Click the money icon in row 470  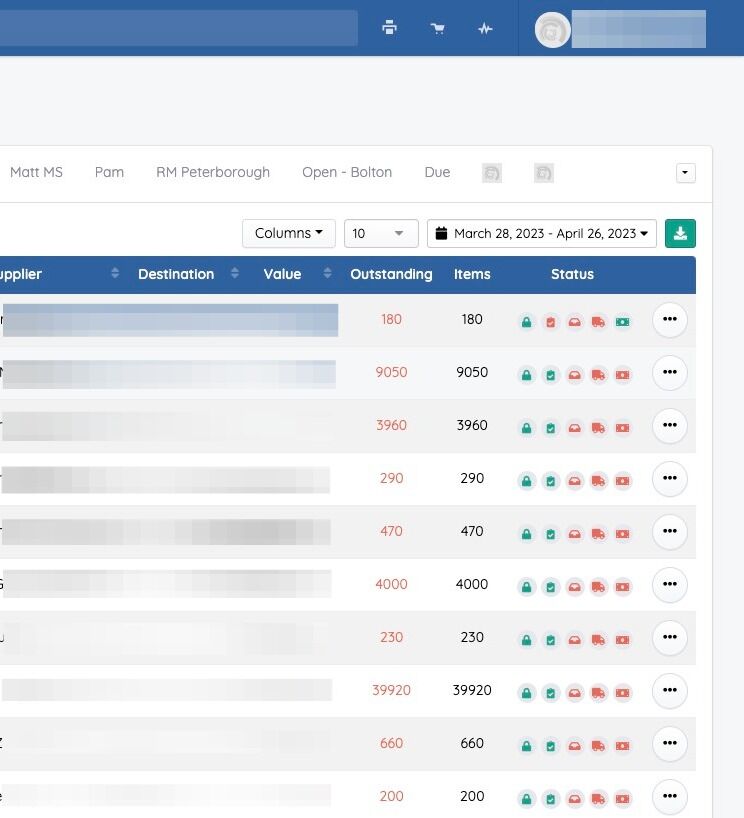pos(622,534)
